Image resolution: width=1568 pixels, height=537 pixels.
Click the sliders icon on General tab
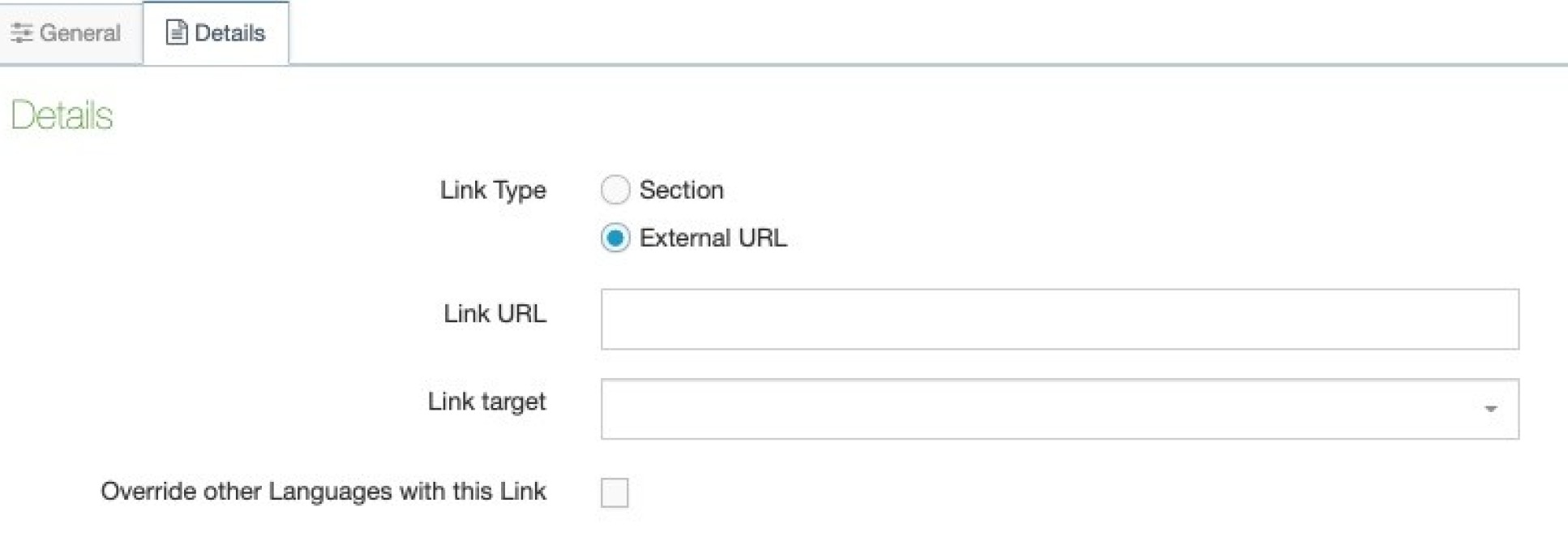tap(22, 33)
